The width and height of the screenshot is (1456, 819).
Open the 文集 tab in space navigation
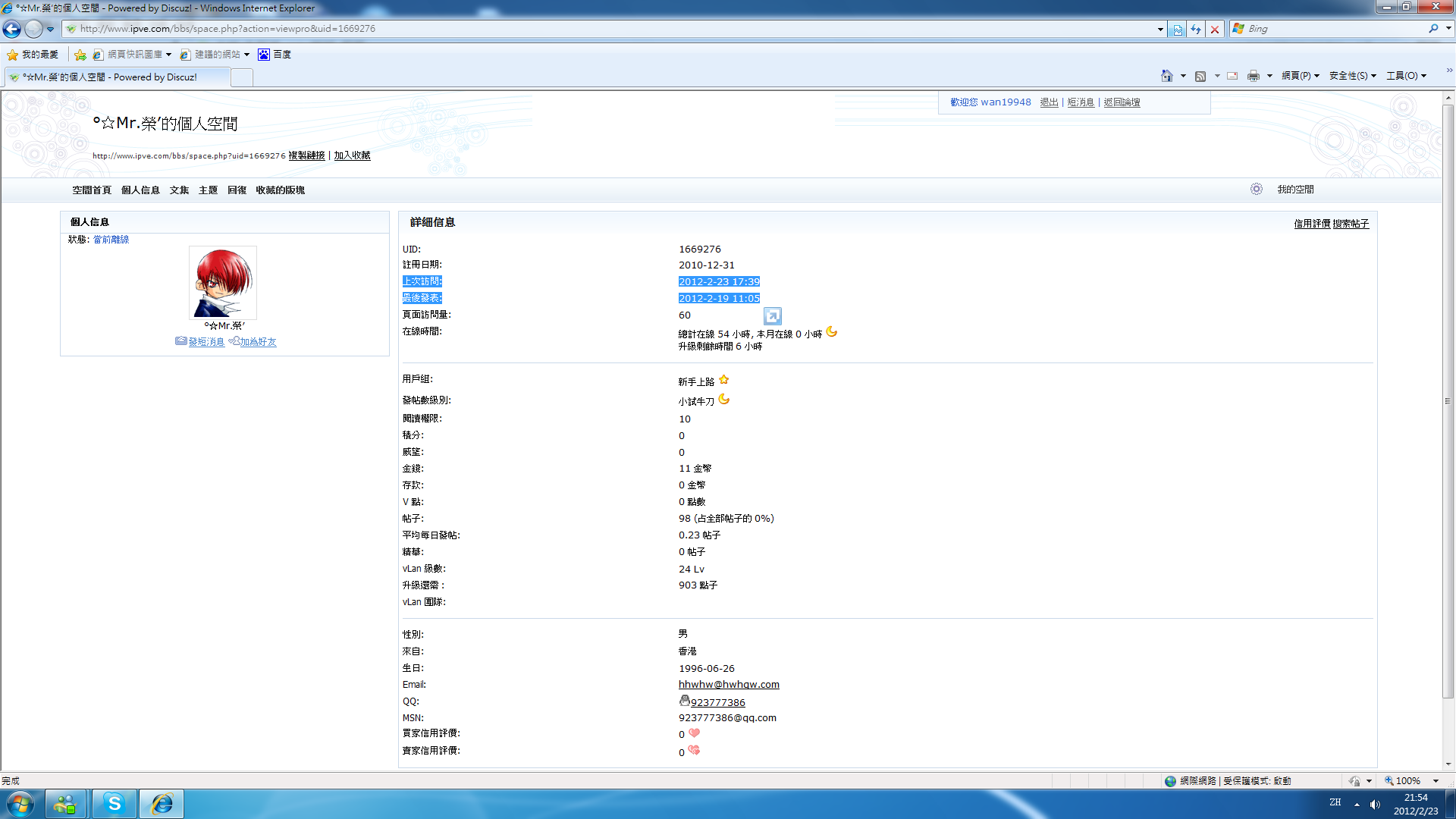179,190
